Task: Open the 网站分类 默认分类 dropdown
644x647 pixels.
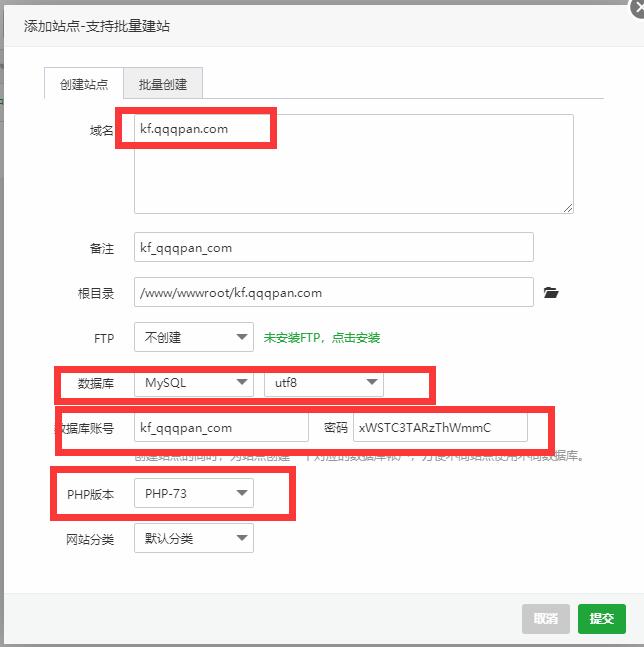Action: [x=193, y=539]
